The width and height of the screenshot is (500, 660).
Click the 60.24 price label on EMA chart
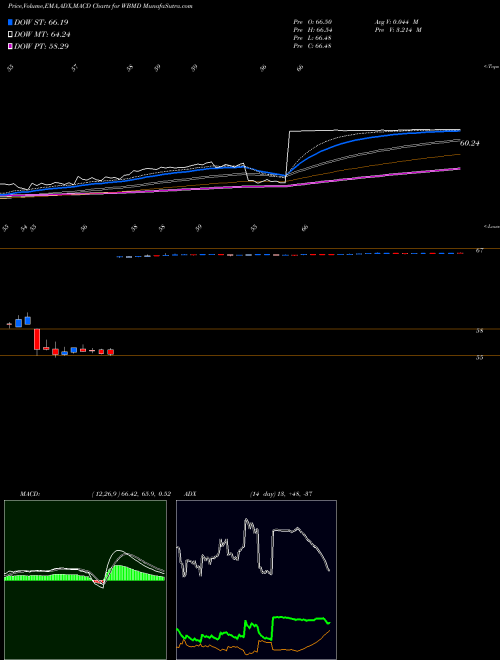click(470, 144)
